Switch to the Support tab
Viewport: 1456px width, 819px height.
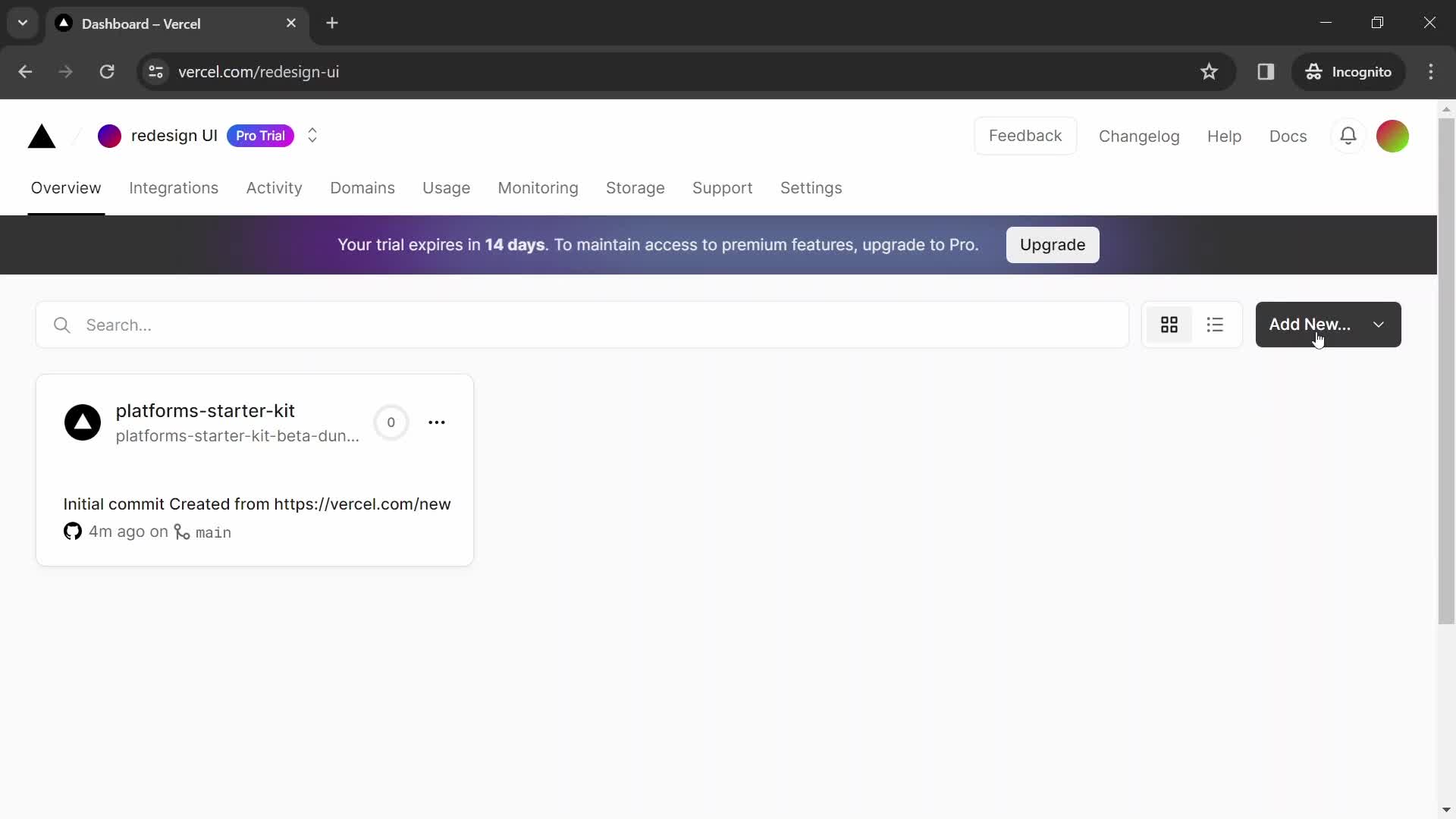(x=722, y=188)
